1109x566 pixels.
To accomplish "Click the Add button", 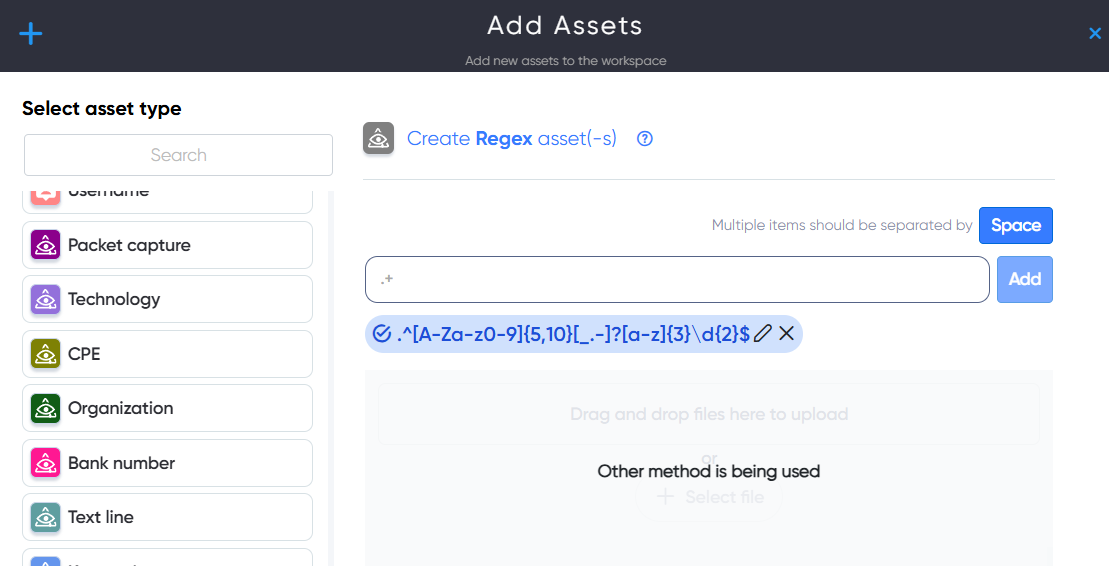I will point(1025,279).
